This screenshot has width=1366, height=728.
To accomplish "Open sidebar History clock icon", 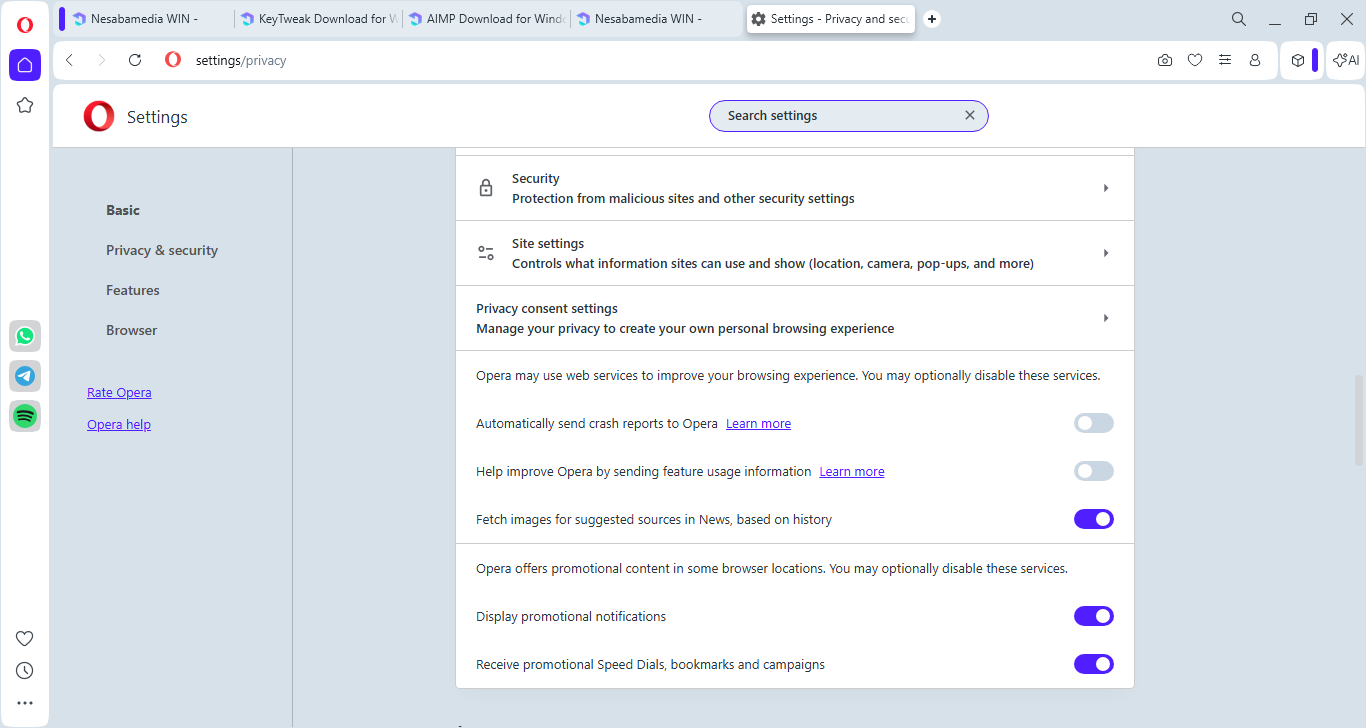I will pos(25,670).
